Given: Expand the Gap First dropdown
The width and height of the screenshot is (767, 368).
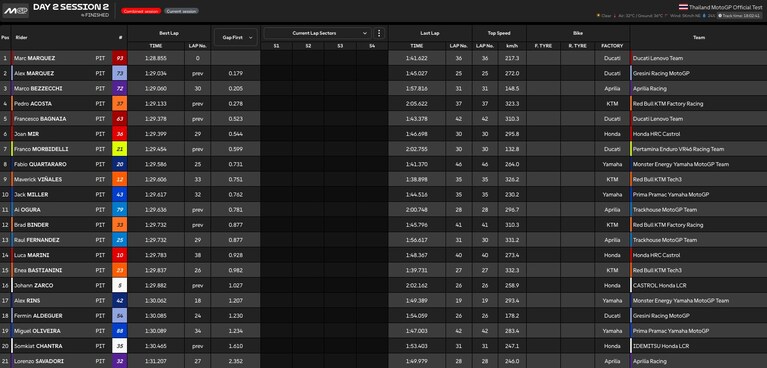Looking at the screenshot, I should [x=235, y=37].
